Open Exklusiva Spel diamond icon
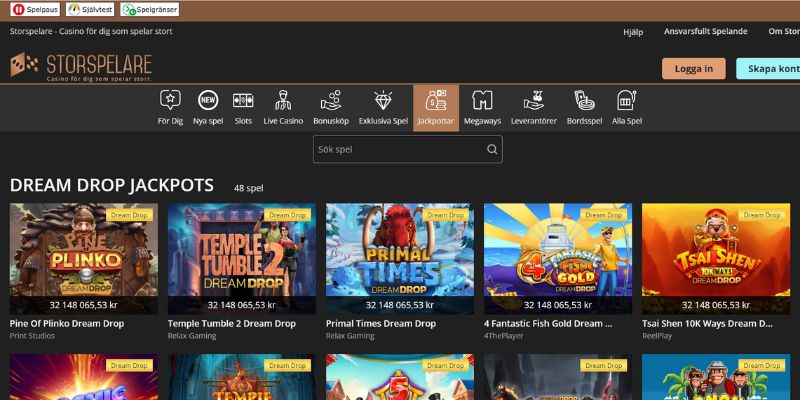Screen dimensions: 800x400 [383, 100]
